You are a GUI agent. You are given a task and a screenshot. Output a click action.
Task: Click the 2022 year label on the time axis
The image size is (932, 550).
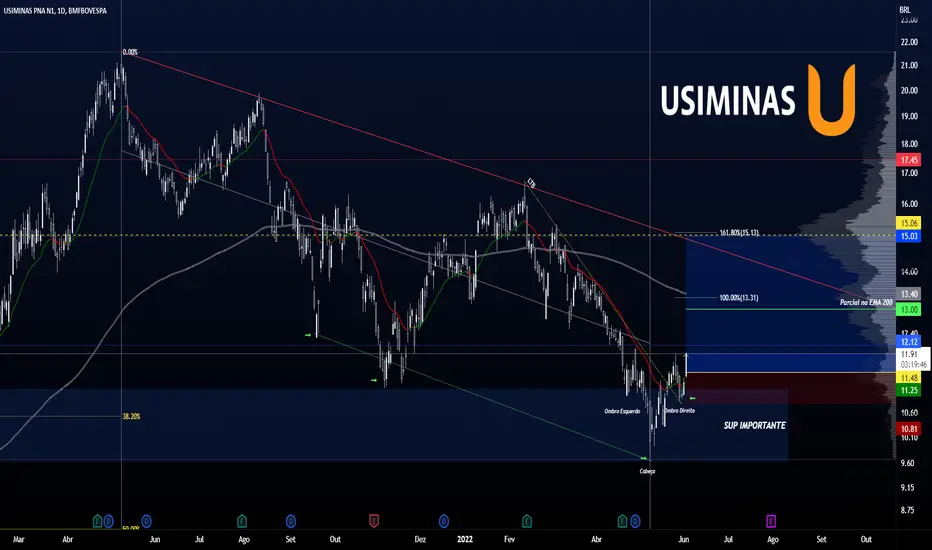(x=465, y=539)
